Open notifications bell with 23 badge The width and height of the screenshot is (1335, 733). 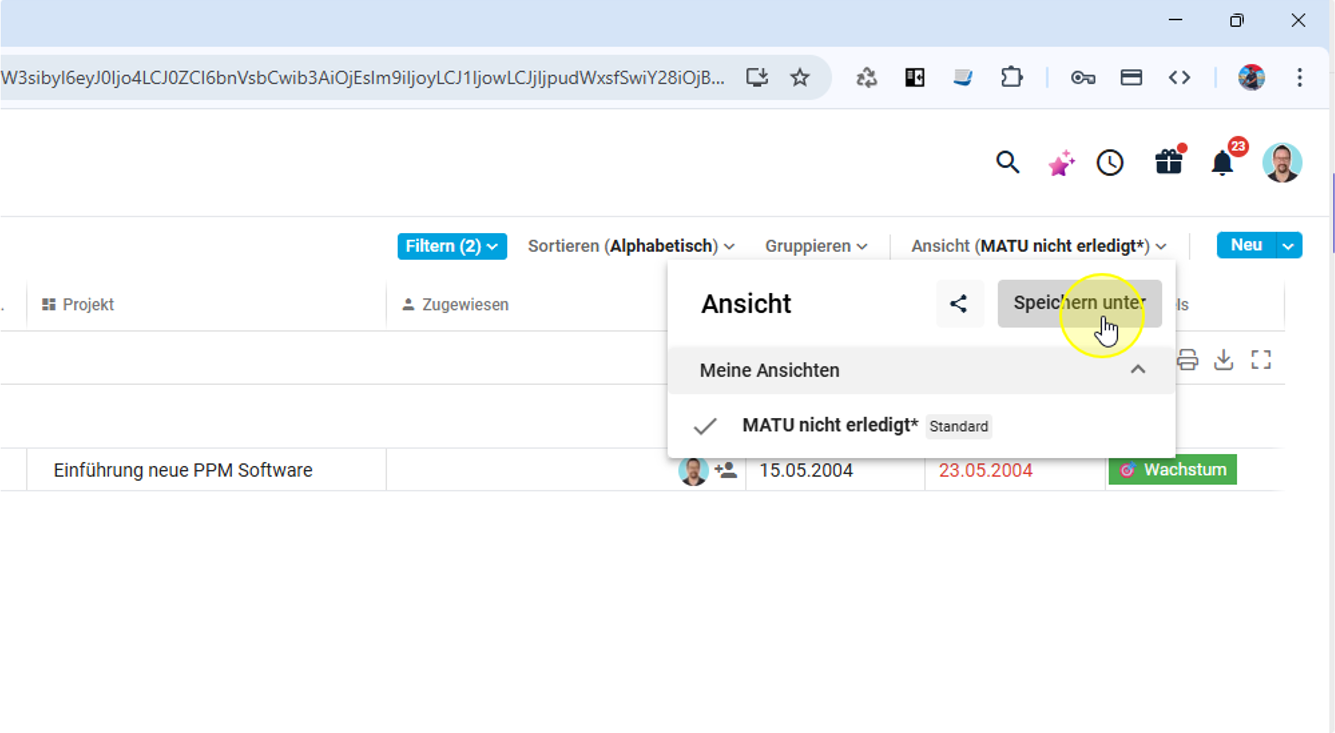(x=1222, y=163)
